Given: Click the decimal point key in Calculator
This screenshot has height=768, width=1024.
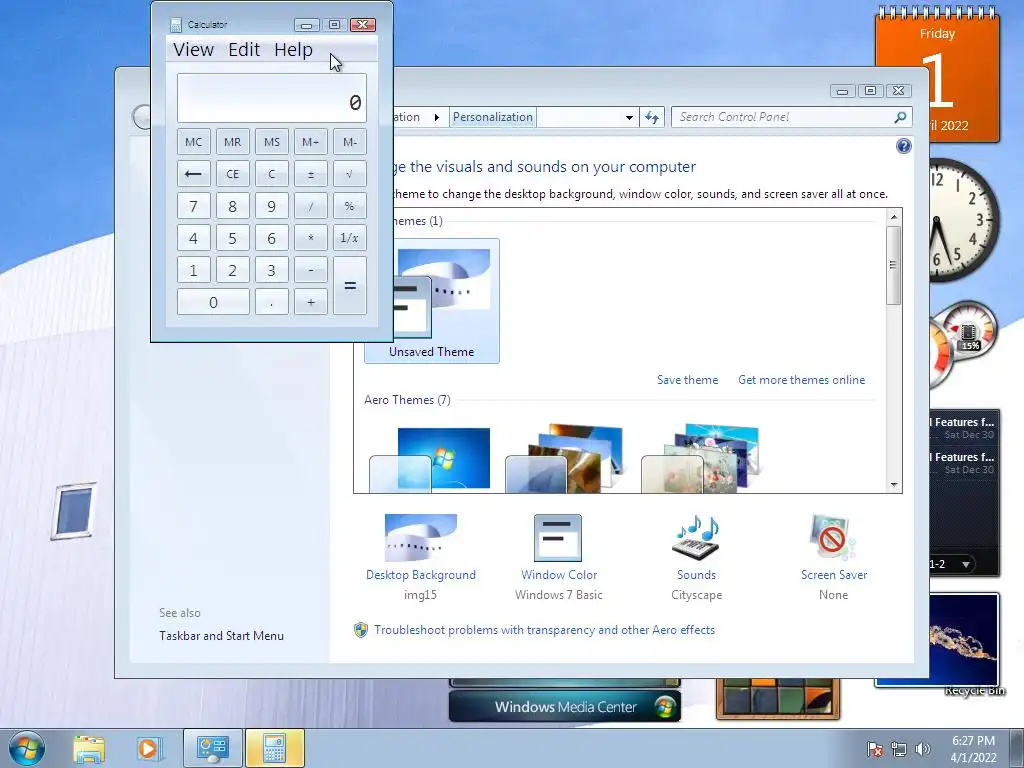Looking at the screenshot, I should tap(272, 302).
